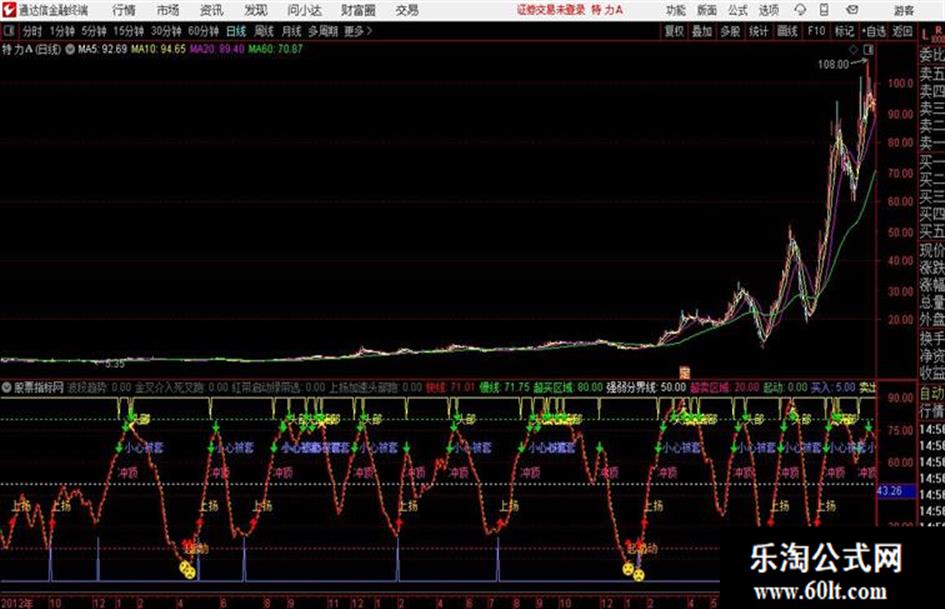
Task: Add stock via the 自选 button
Action: (874, 31)
